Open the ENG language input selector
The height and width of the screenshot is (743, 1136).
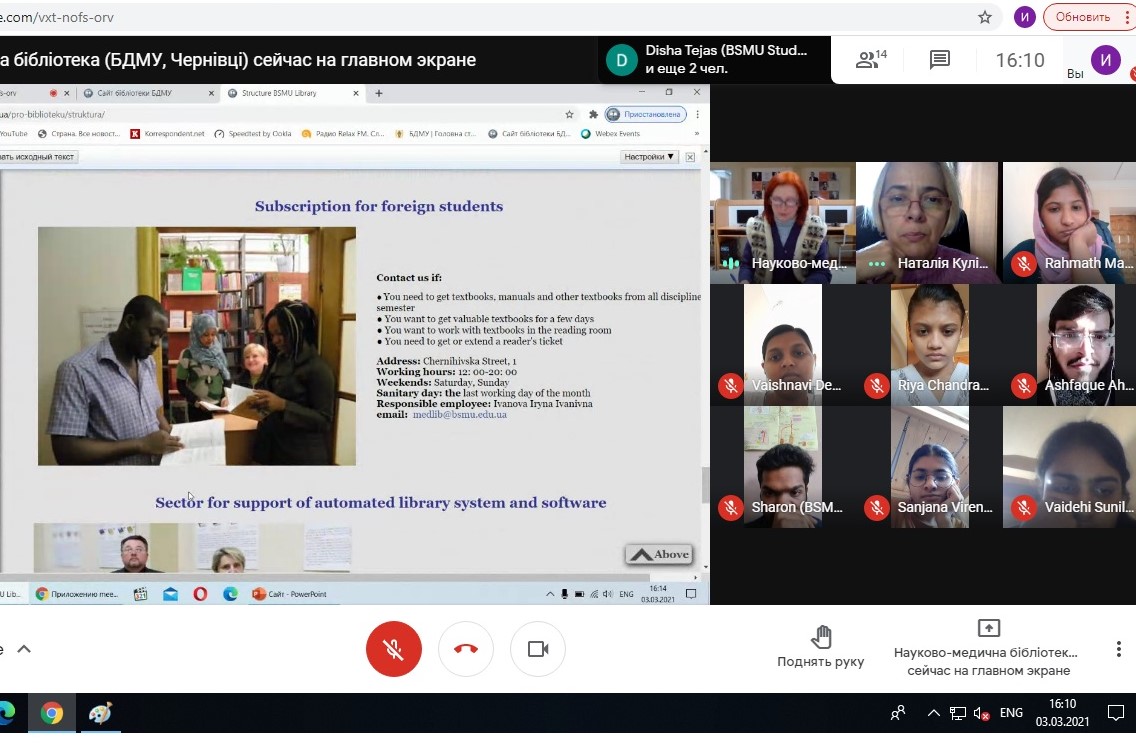[1011, 713]
